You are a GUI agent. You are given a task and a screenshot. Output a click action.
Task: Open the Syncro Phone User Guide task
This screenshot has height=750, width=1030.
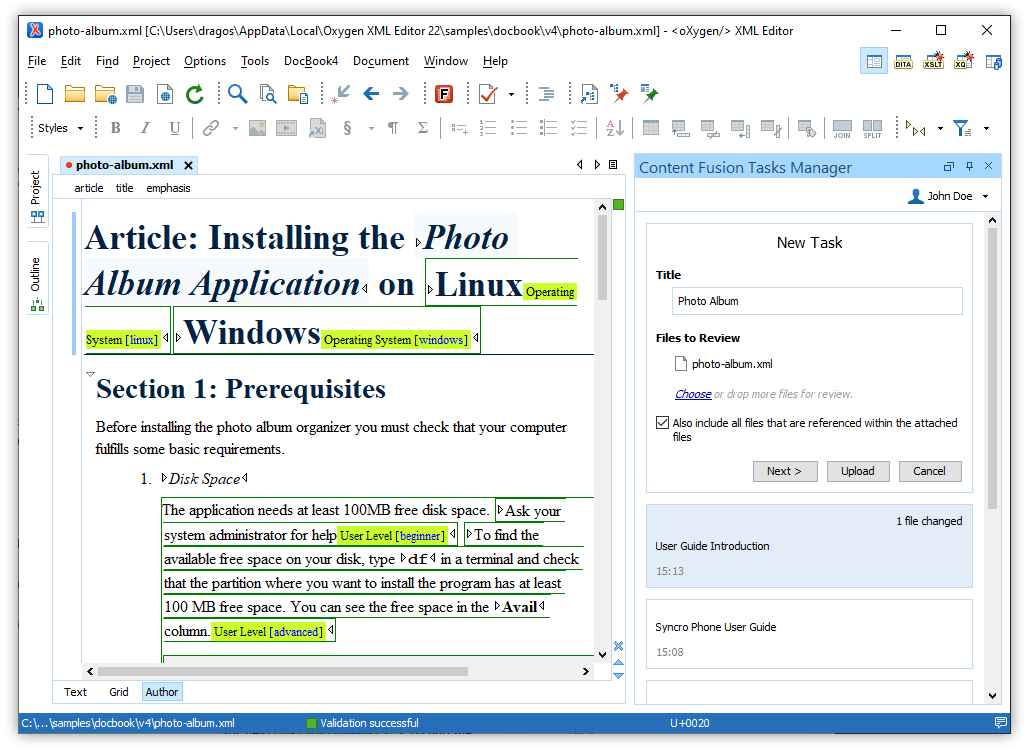tap(809, 634)
